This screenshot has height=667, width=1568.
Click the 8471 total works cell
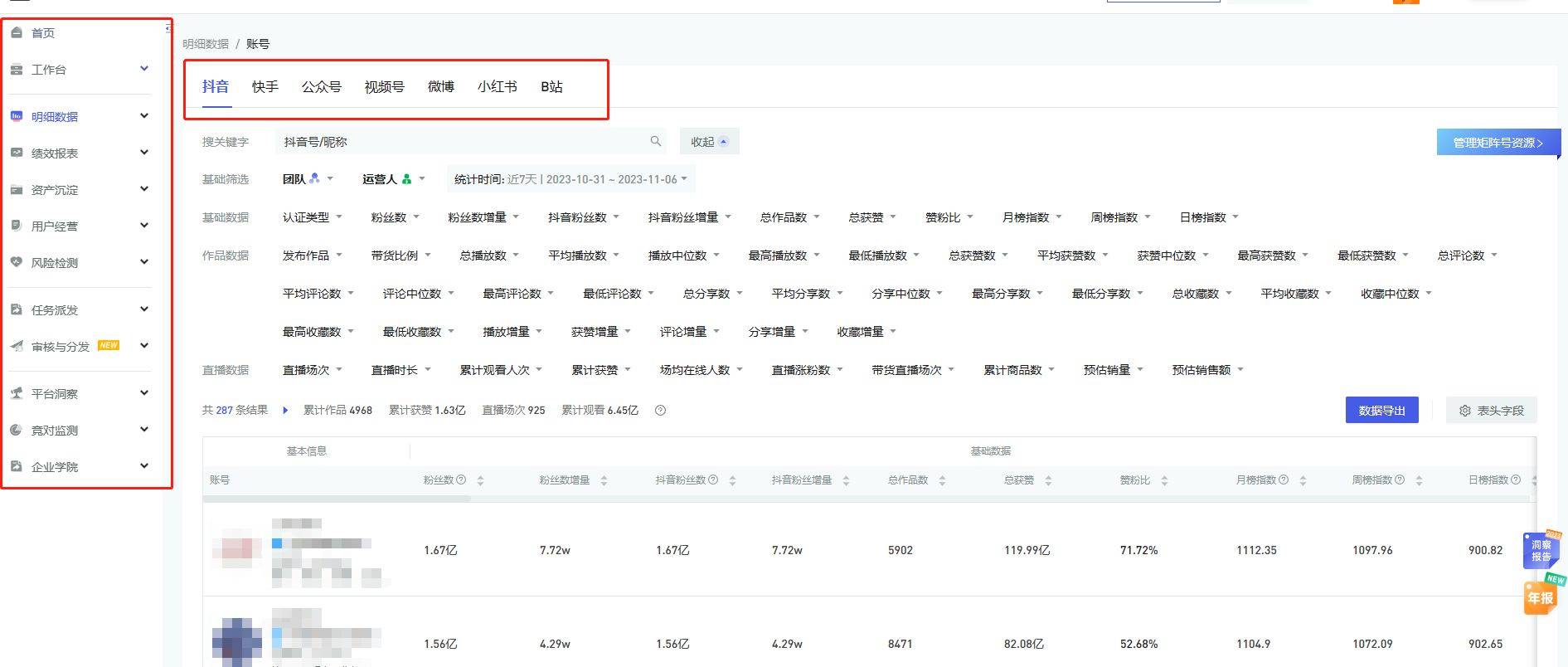(x=900, y=644)
